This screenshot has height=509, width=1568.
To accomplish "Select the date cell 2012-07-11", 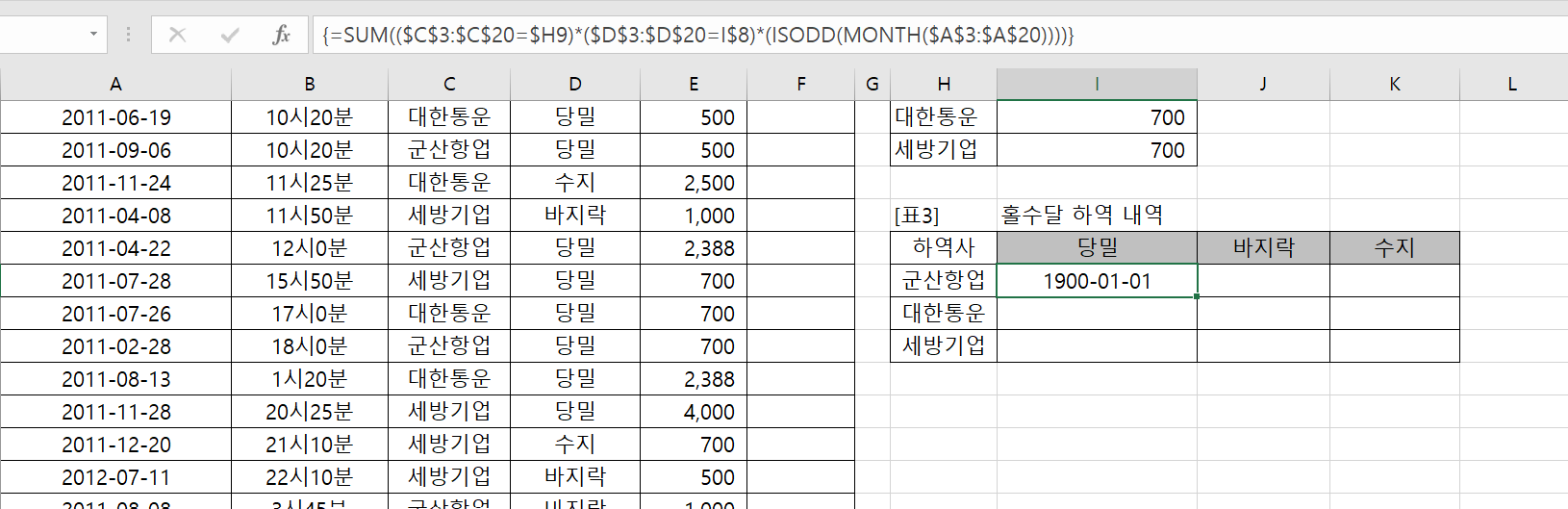I will click(x=115, y=477).
